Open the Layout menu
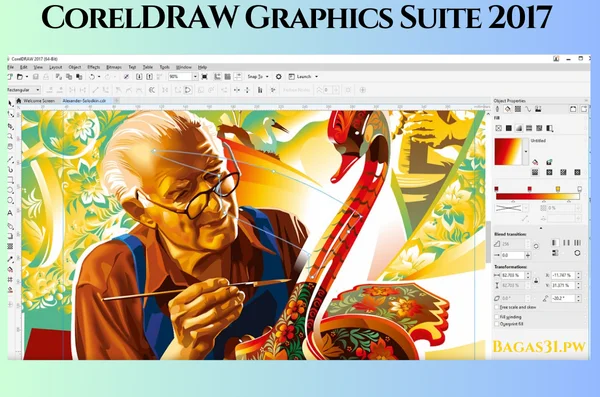This screenshot has width=600, height=397. pos(55,67)
